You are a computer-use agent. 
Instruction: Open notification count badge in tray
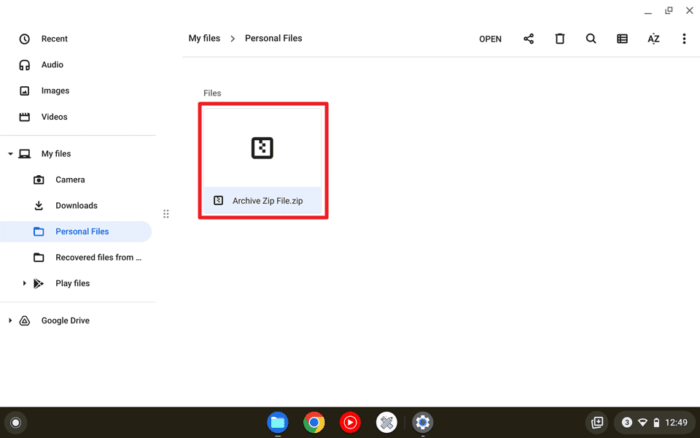(627, 422)
